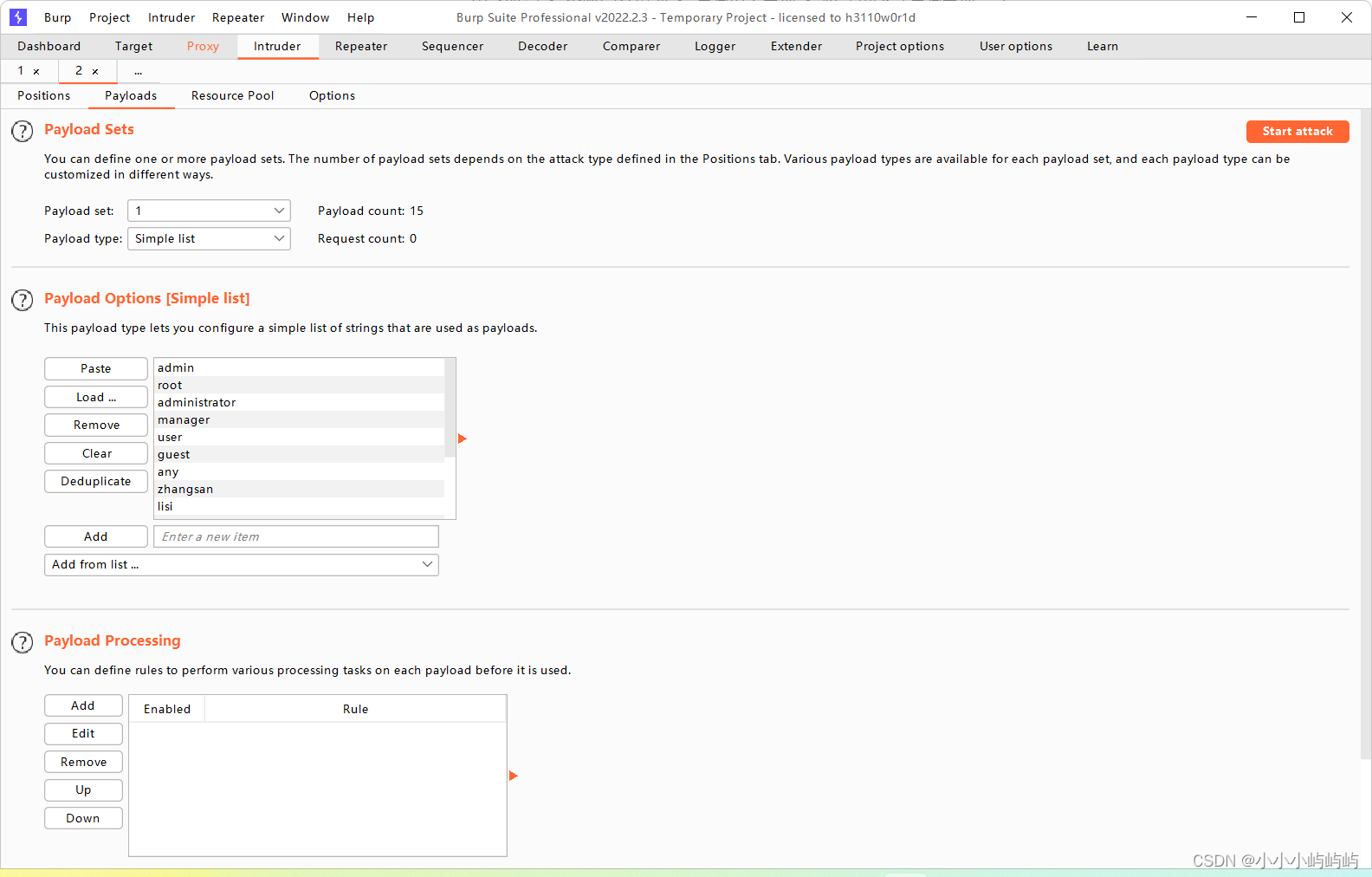
Task: Click Remove in Payload Processing
Action: (x=83, y=762)
